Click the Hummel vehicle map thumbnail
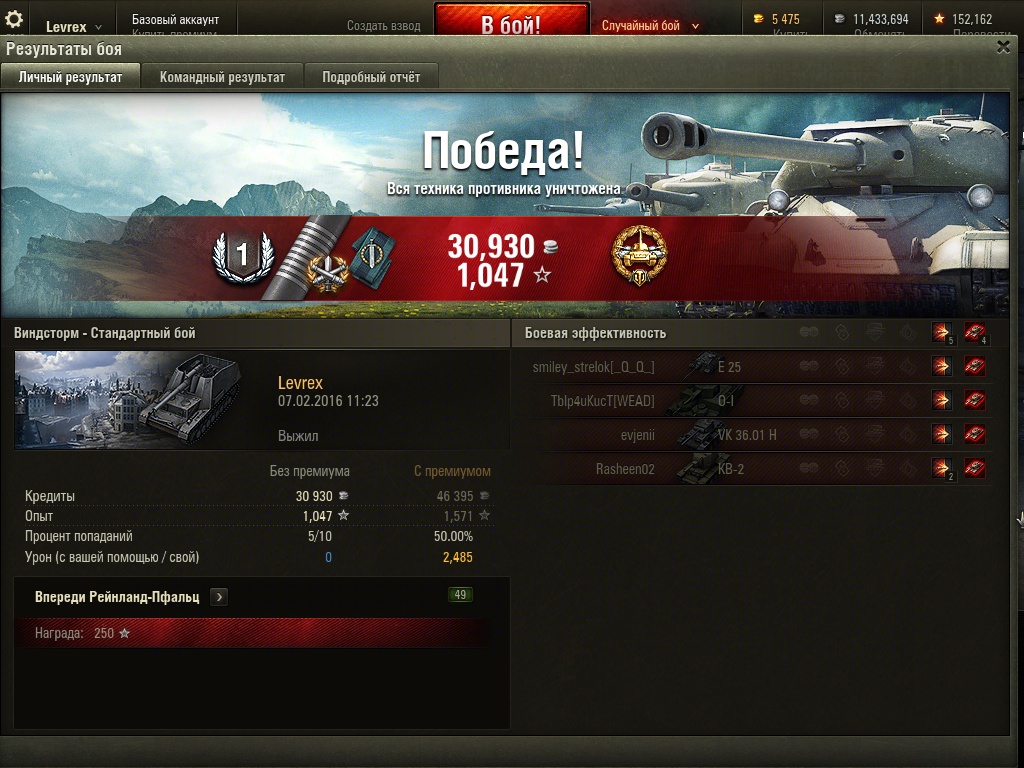 click(130, 400)
